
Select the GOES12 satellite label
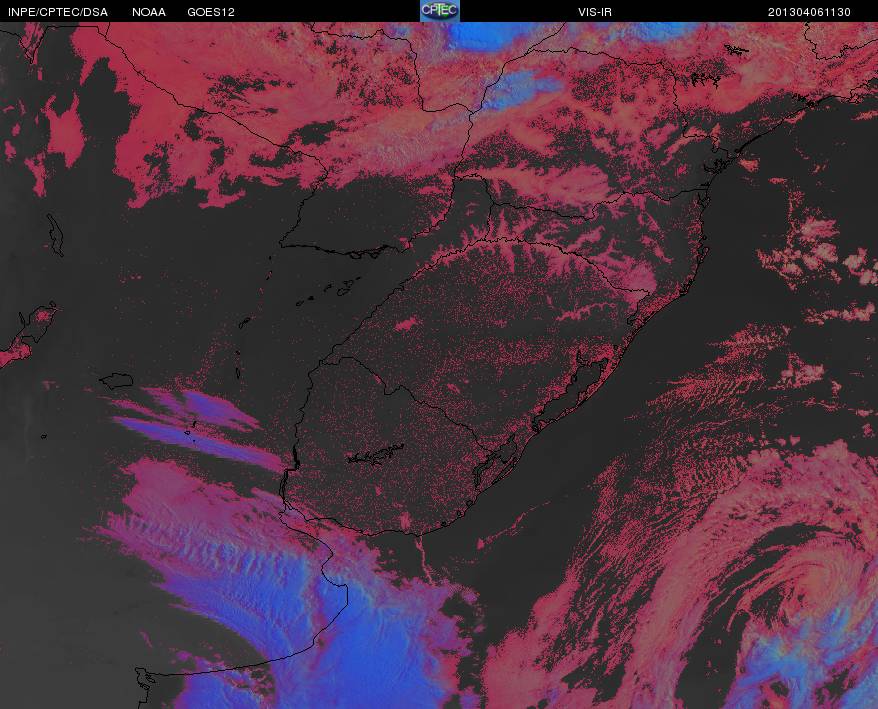(211, 12)
